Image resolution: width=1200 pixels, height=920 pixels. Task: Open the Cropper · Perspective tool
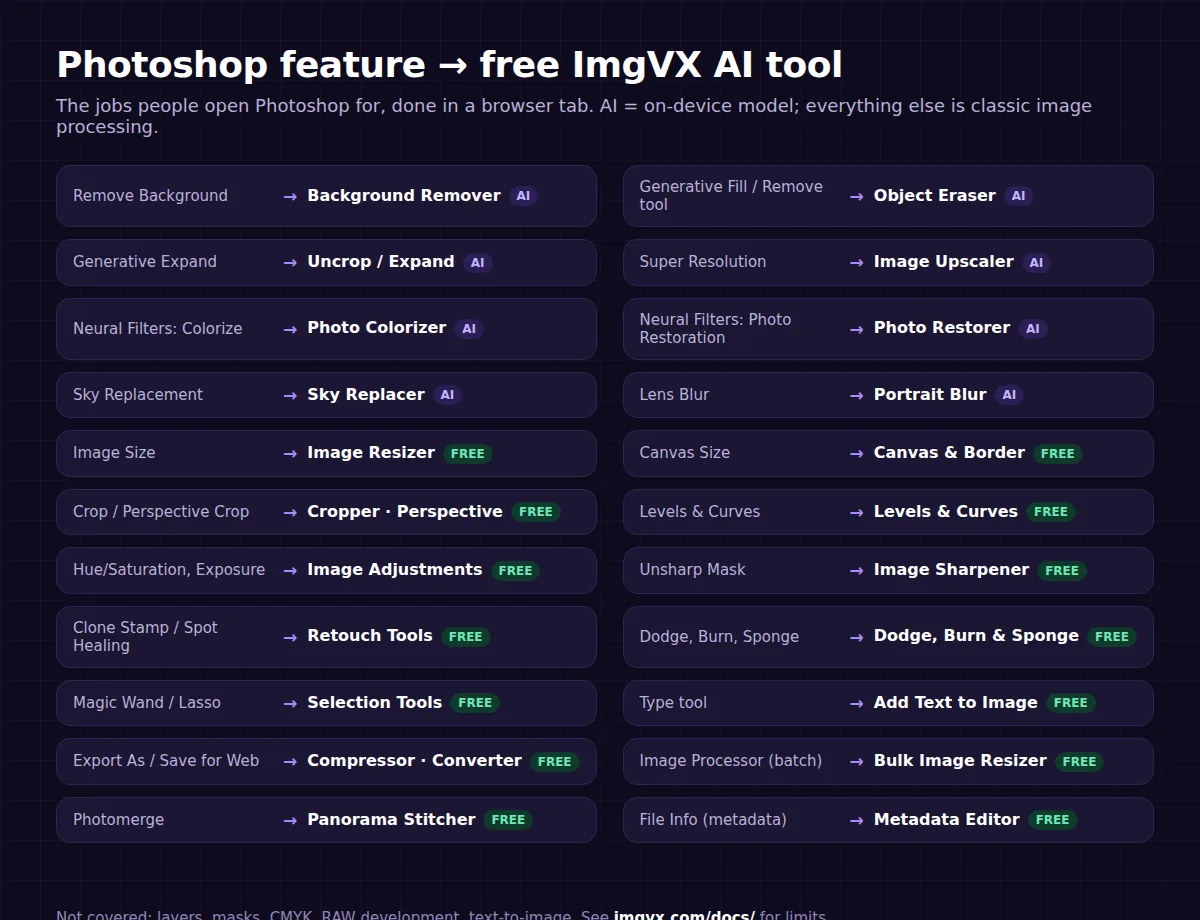405,511
